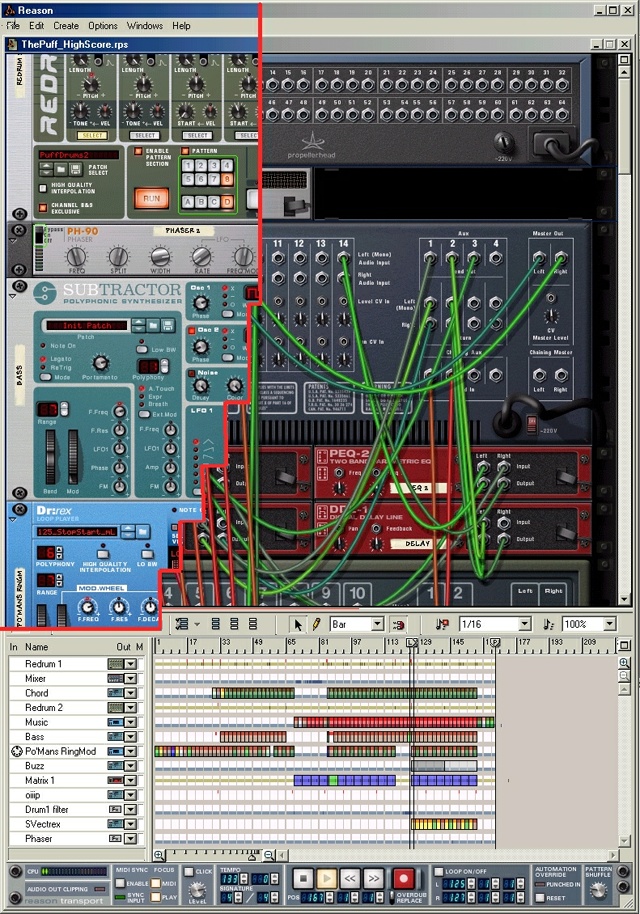The height and width of the screenshot is (914, 640).
Task: Open the 100% quantize strength dropdown
Action: (610, 624)
